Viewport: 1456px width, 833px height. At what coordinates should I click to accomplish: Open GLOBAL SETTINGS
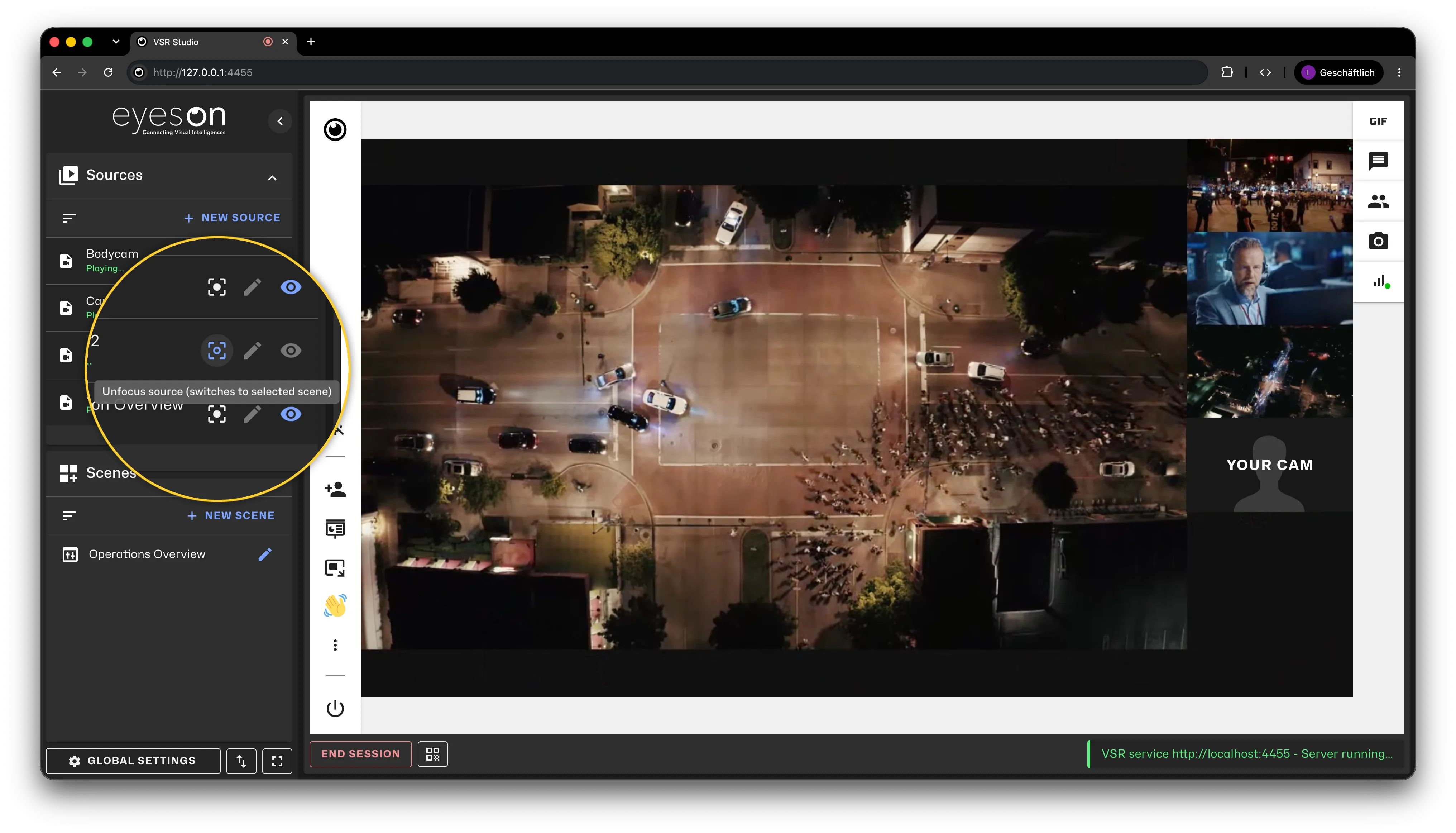[x=133, y=761]
